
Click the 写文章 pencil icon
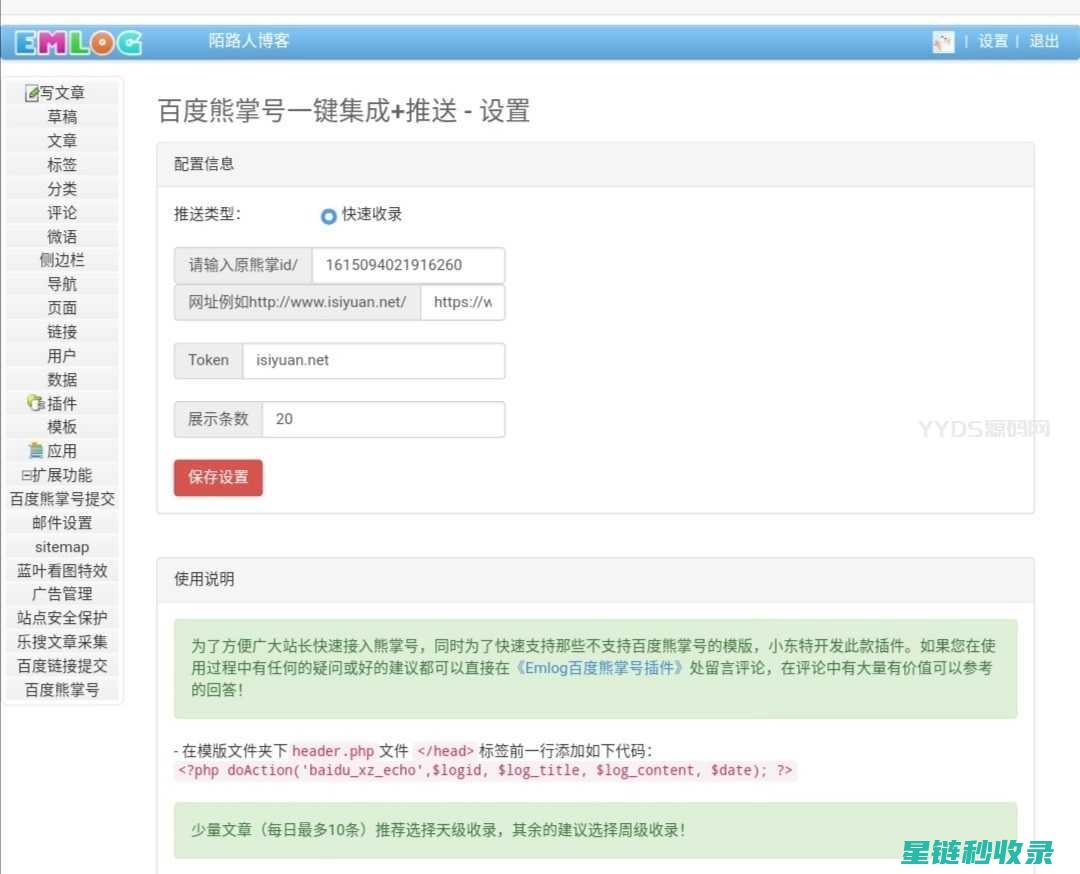tap(32, 93)
